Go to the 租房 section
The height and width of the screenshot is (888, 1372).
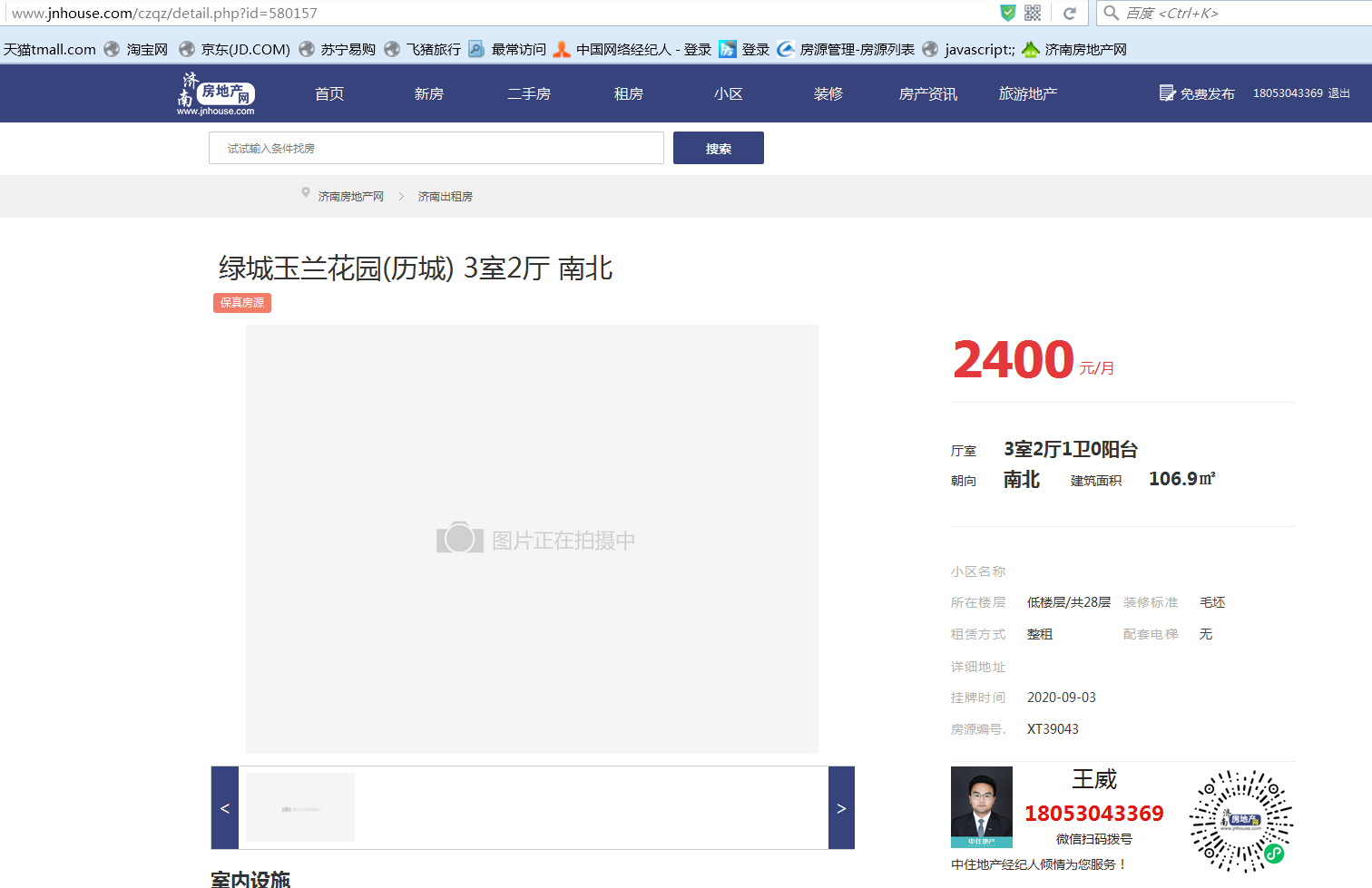(x=628, y=93)
